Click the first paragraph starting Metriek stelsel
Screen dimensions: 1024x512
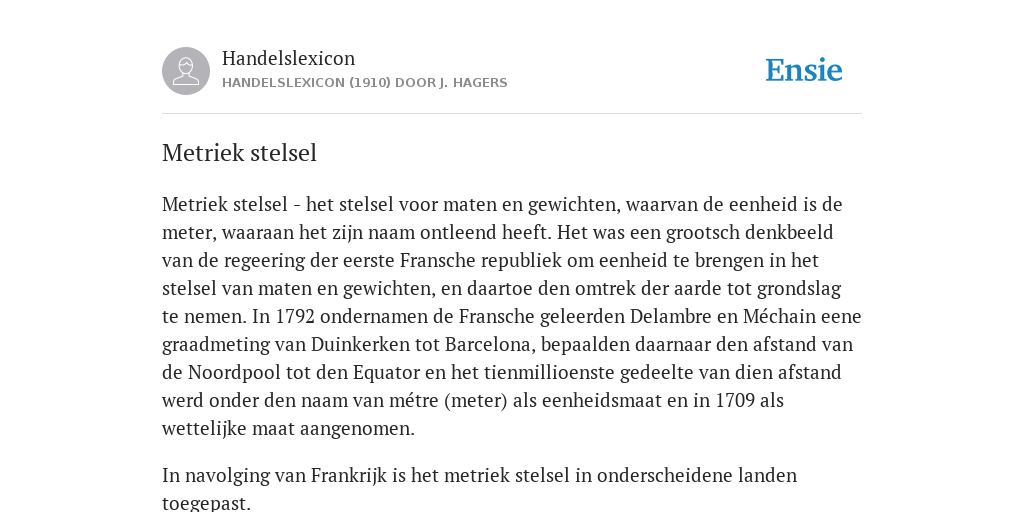(x=512, y=316)
